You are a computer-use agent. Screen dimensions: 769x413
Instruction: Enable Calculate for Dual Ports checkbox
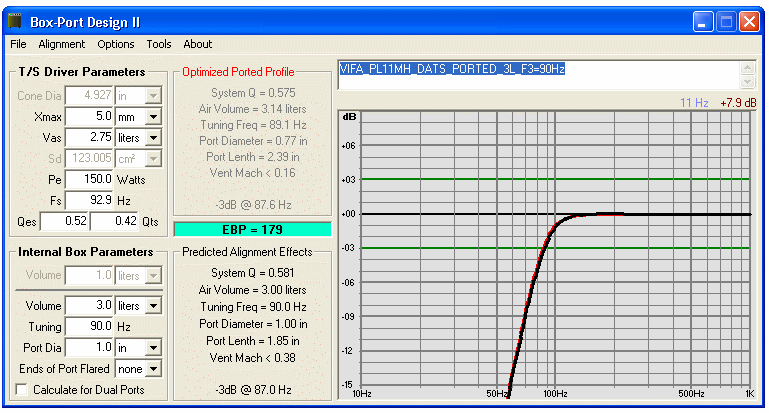point(22,390)
